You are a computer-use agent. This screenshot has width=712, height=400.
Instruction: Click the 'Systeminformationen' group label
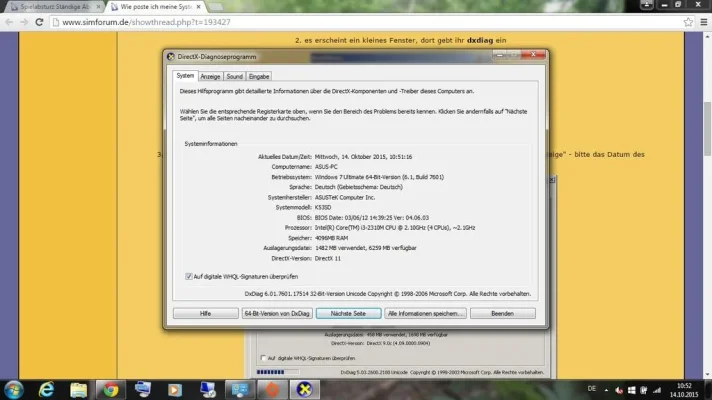[x=211, y=143]
